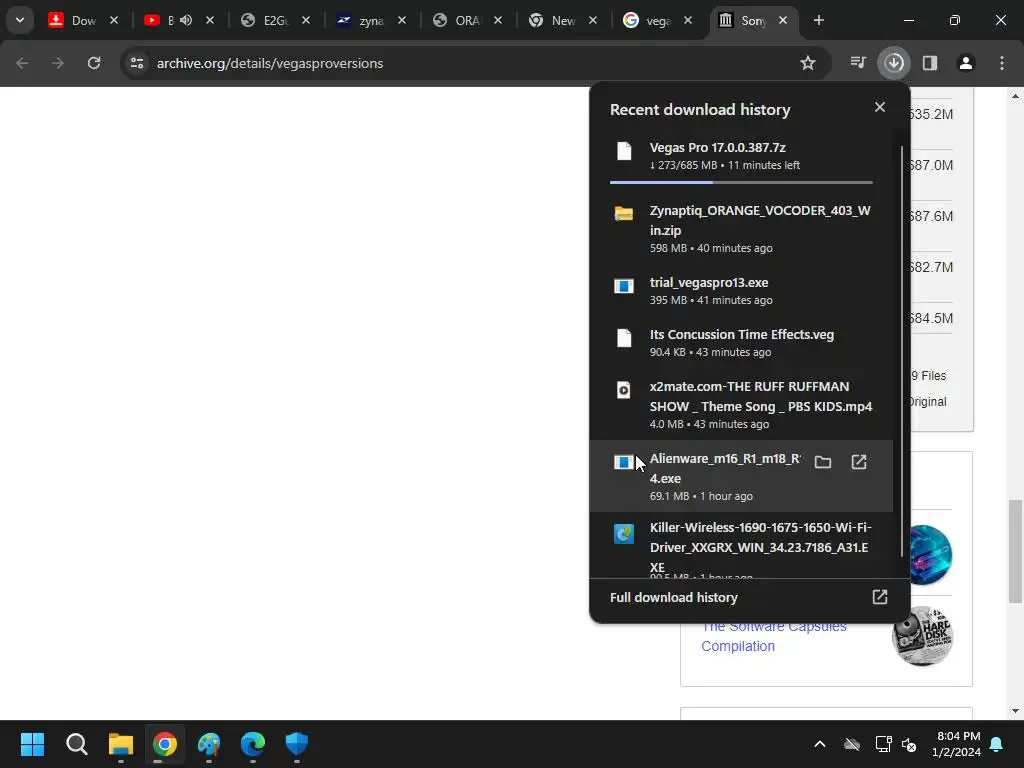The height and width of the screenshot is (768, 1024).
Task: Click the trial_vegaspro13.exe file icon
Action: click(x=624, y=286)
